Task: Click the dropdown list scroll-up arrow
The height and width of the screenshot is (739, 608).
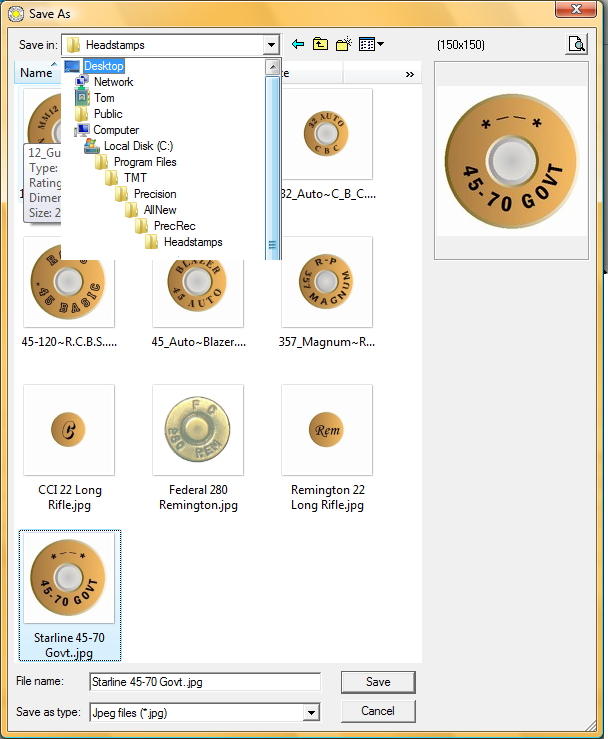Action: click(x=273, y=67)
